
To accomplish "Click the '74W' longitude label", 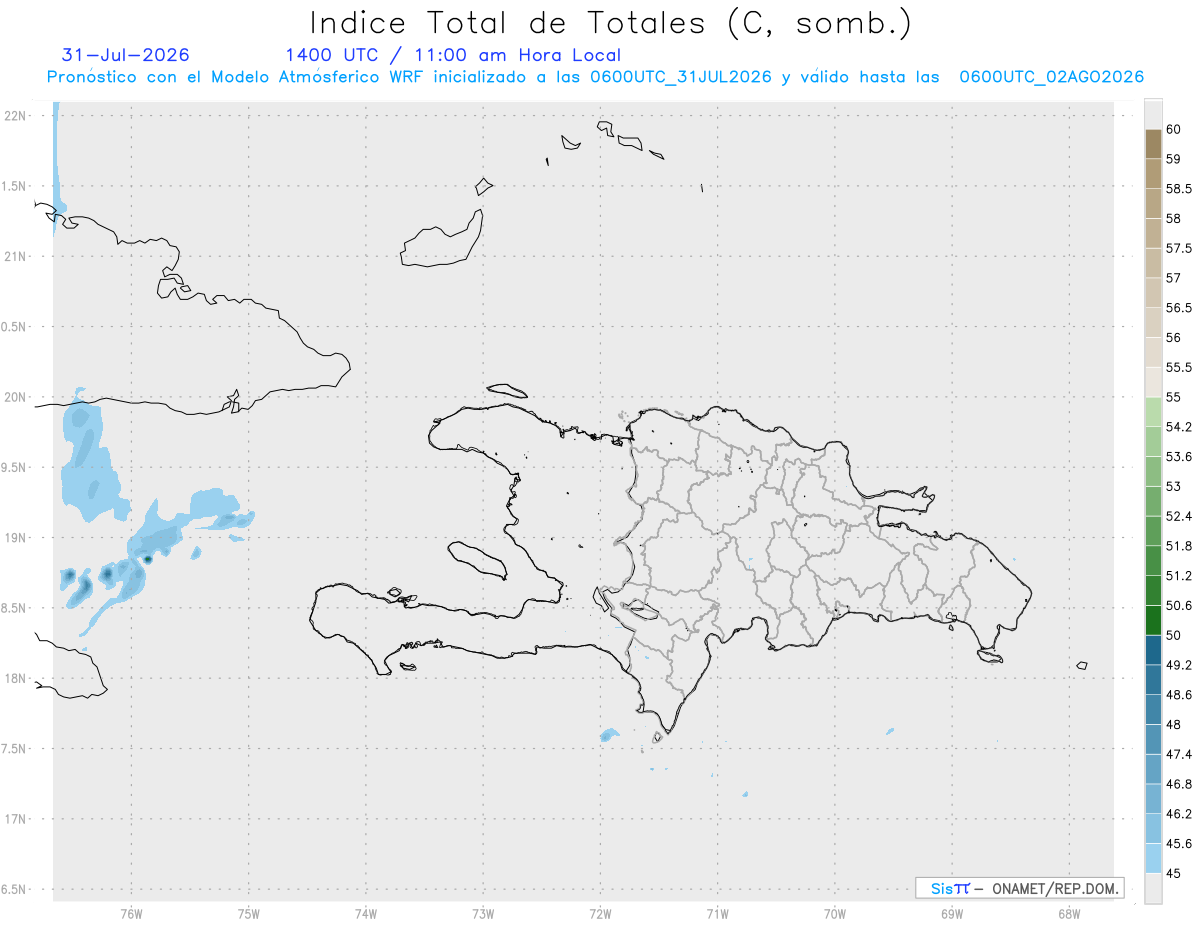I will tap(366, 913).
